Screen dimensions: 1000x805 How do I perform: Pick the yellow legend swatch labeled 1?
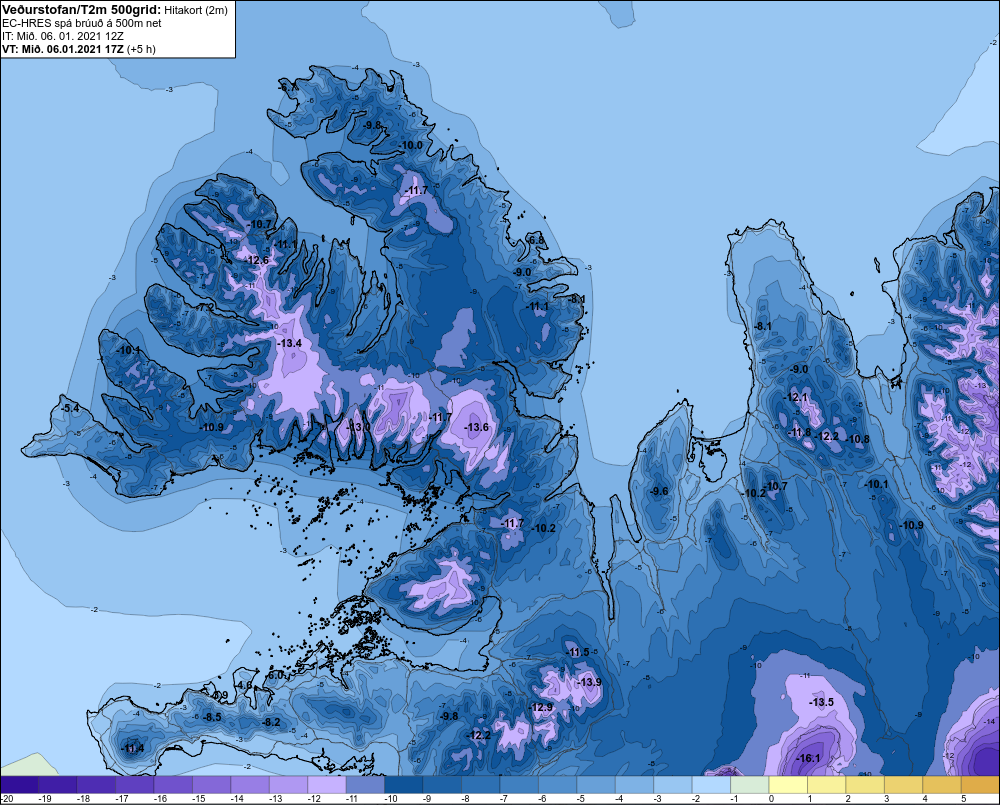click(827, 784)
